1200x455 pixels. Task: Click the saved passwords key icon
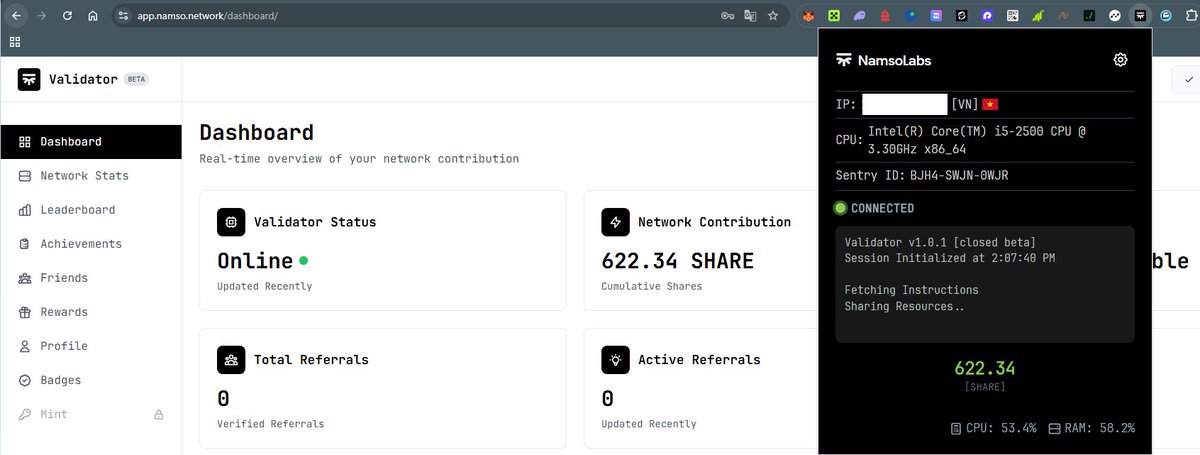click(728, 16)
